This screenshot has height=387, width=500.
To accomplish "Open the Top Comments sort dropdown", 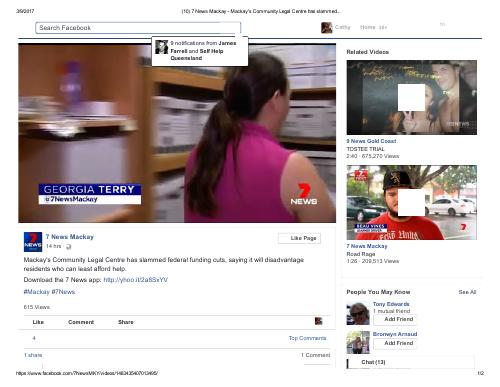I will pos(307,338).
